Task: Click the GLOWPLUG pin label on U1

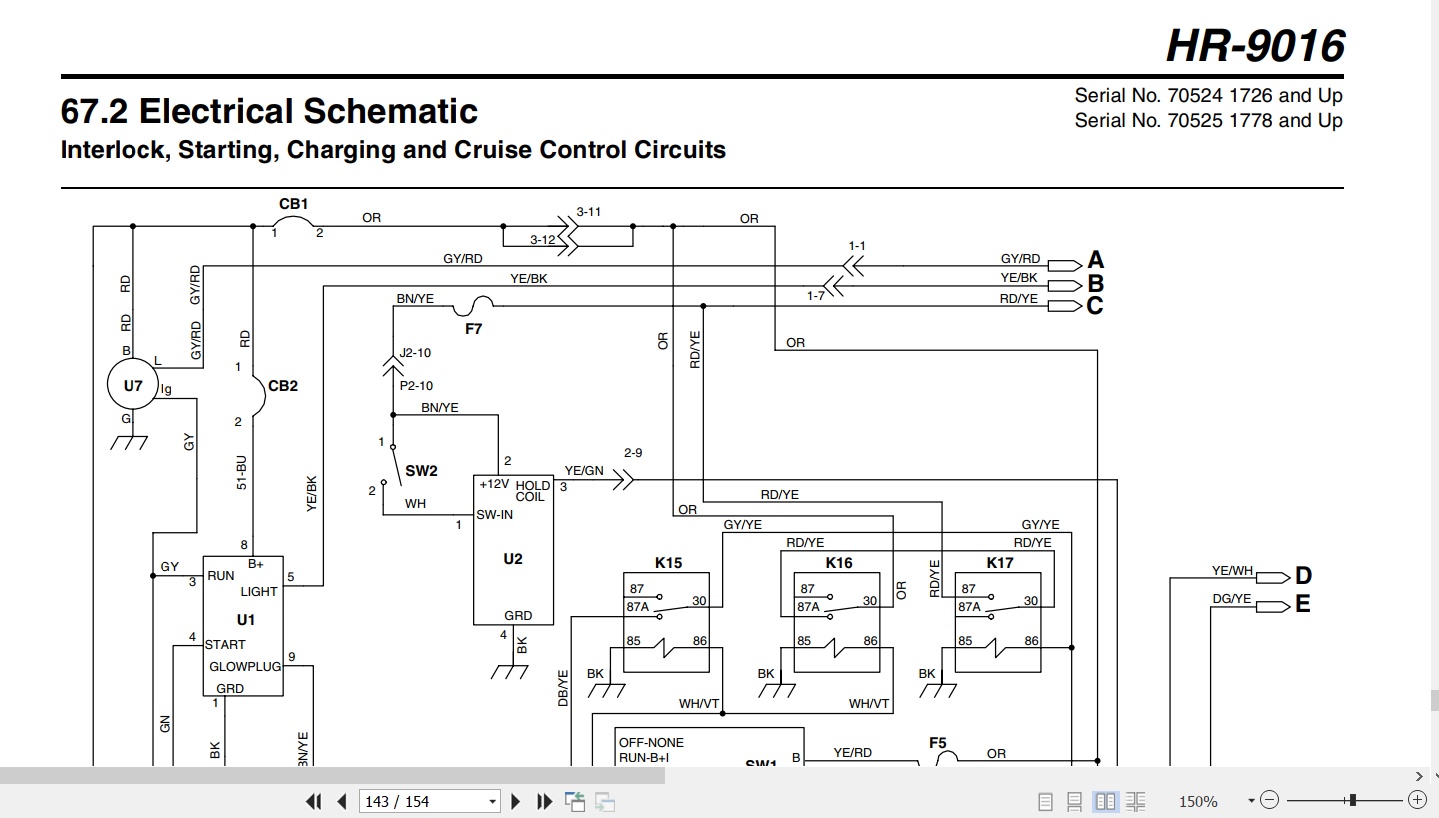Action: (x=245, y=667)
